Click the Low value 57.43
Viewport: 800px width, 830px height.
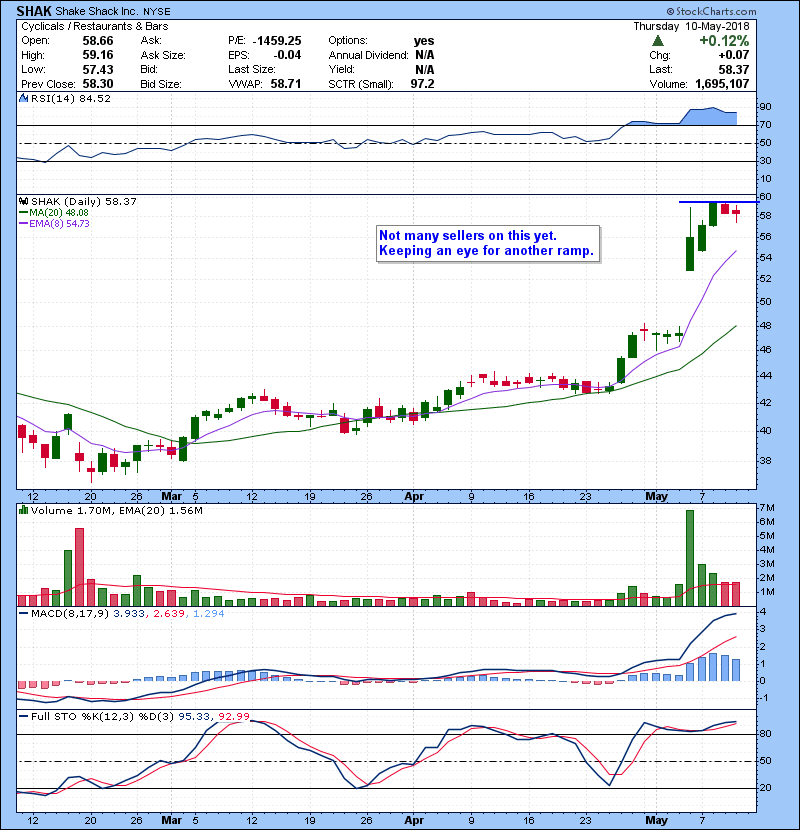click(98, 69)
